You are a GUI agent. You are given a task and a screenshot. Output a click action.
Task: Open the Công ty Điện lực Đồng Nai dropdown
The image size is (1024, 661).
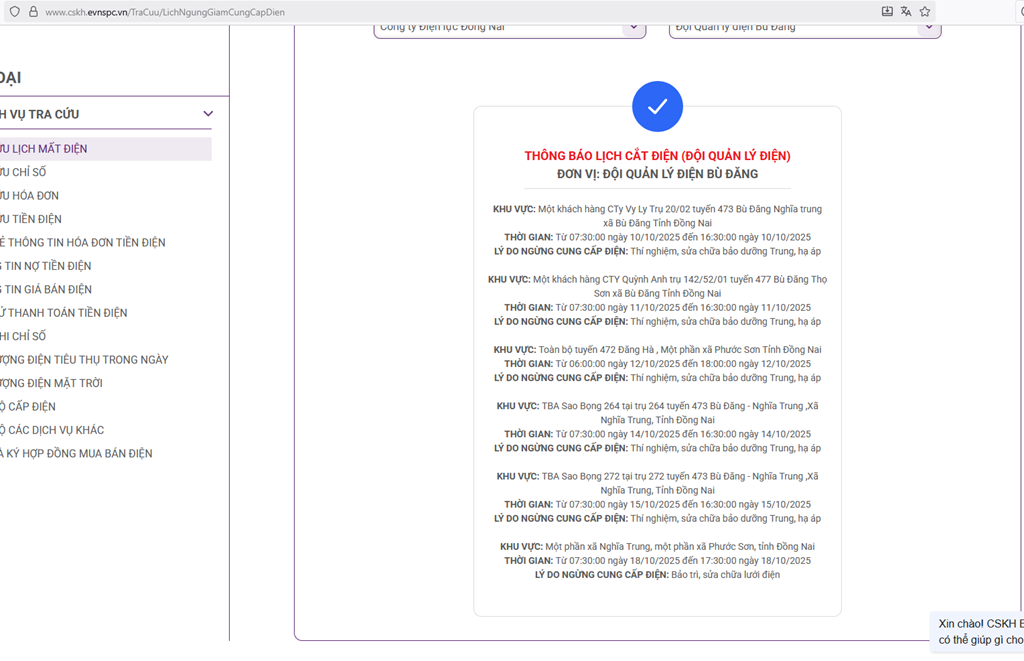510,27
